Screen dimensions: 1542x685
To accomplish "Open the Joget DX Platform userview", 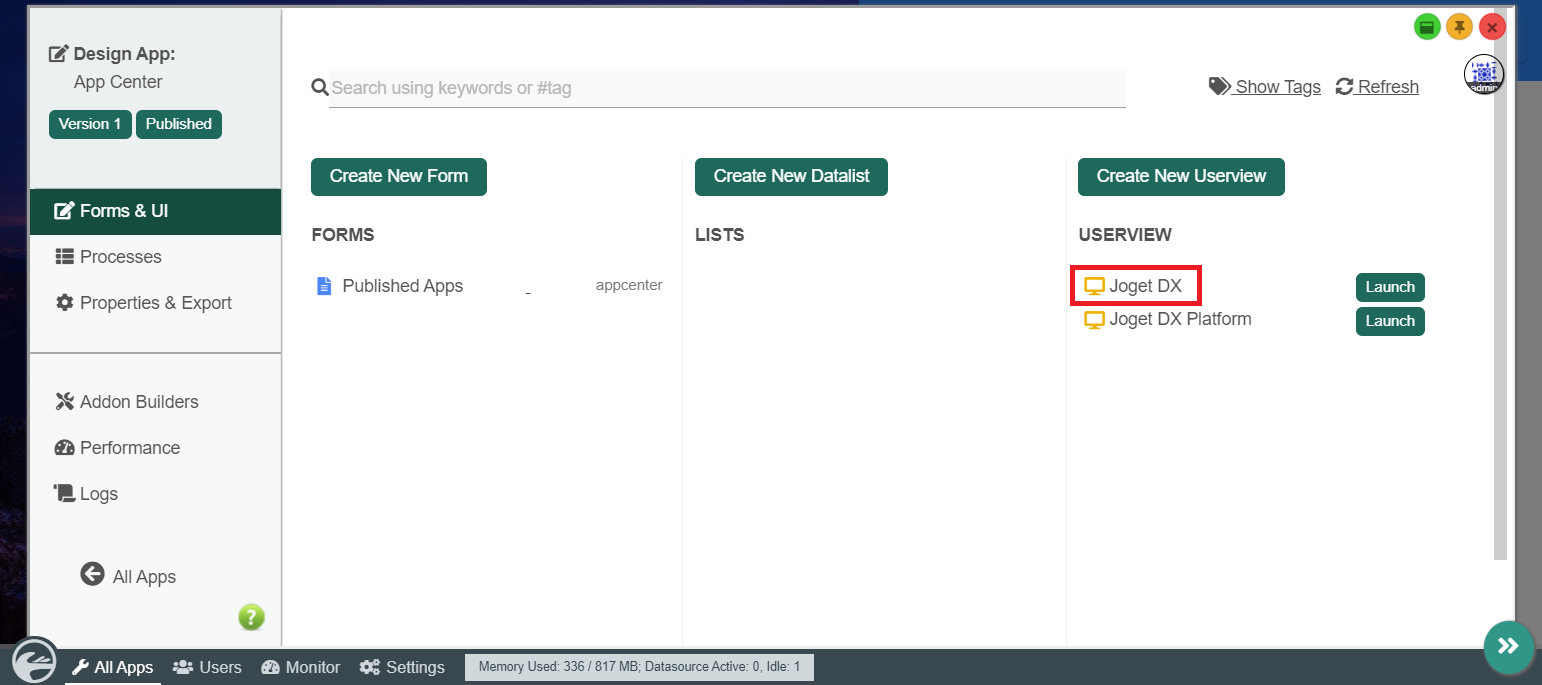I will (x=1180, y=319).
